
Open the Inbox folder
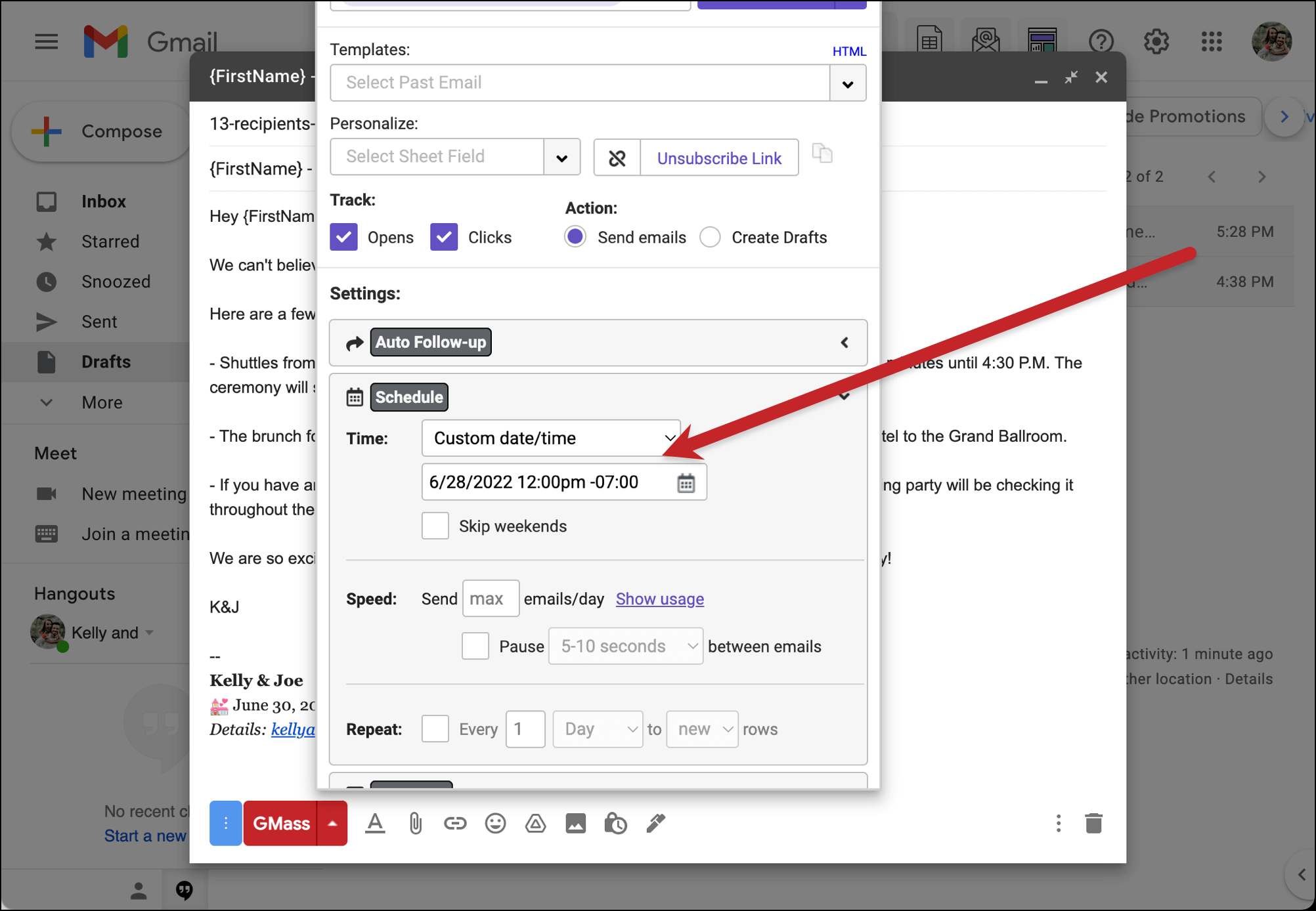point(103,201)
